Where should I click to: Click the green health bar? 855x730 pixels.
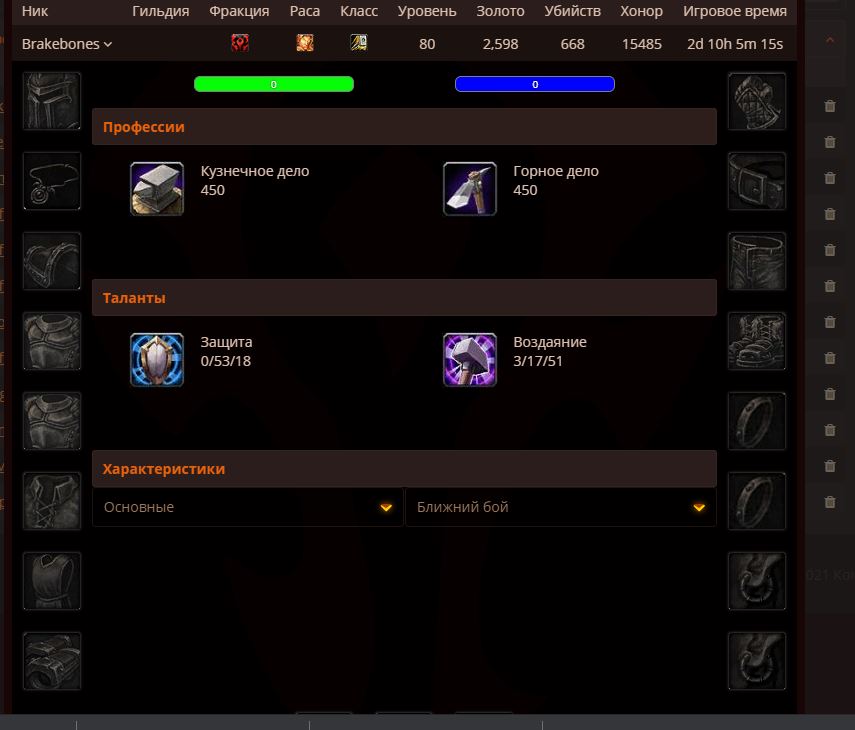pyautogui.click(x=274, y=84)
